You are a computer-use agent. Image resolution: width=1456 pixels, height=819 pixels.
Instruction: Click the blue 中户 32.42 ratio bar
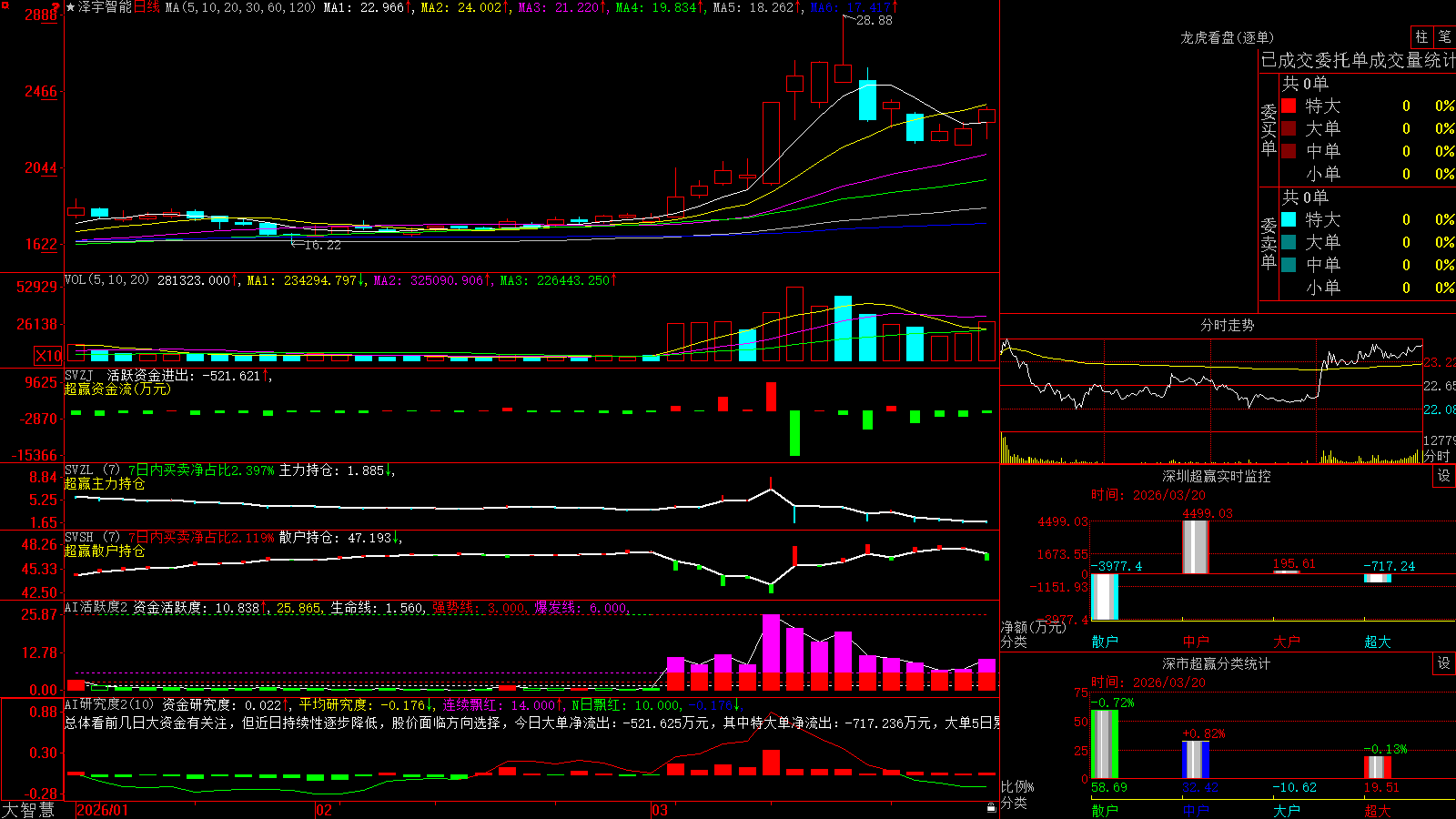click(x=1195, y=760)
